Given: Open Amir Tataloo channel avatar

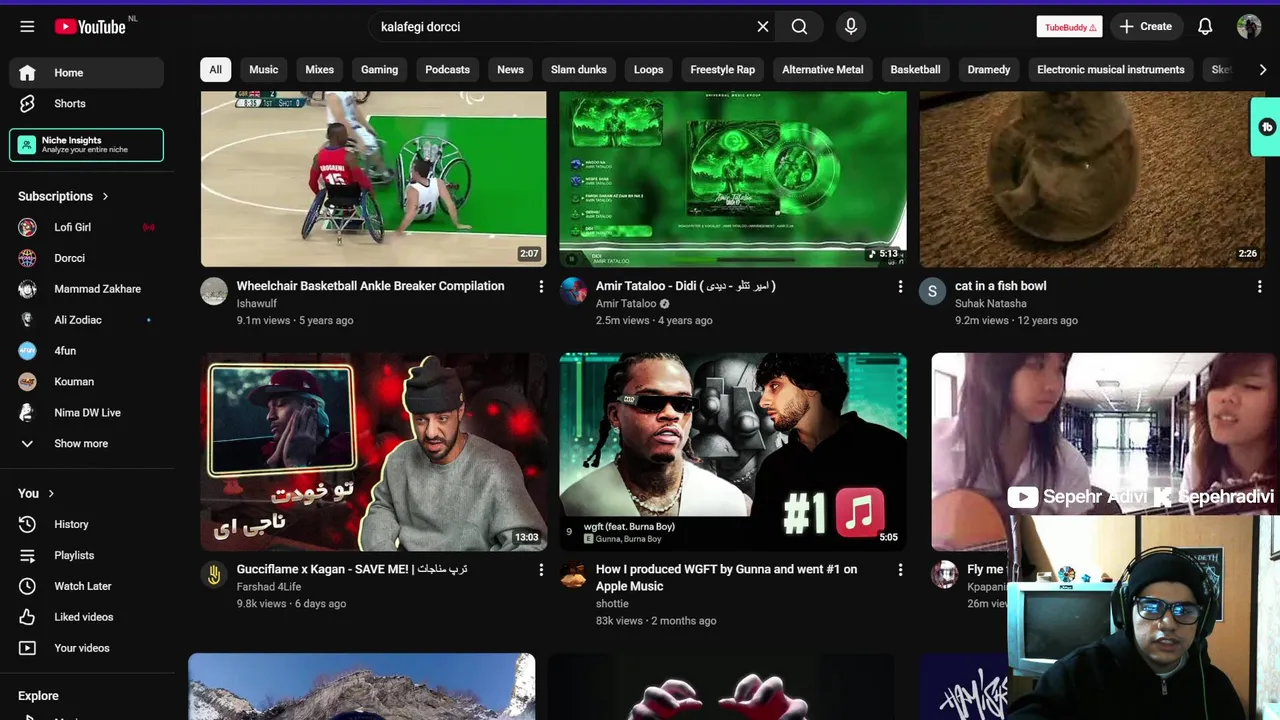Looking at the screenshot, I should click(573, 291).
